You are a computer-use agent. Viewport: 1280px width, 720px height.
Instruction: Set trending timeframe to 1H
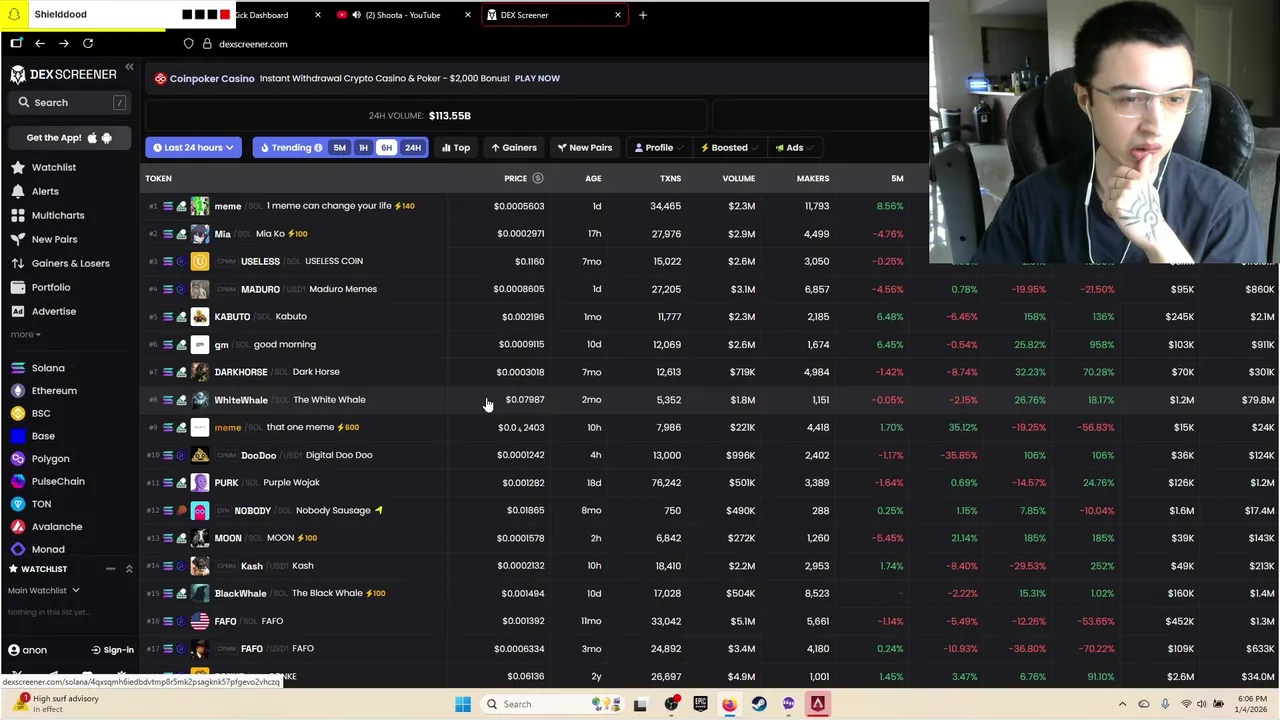tap(363, 148)
